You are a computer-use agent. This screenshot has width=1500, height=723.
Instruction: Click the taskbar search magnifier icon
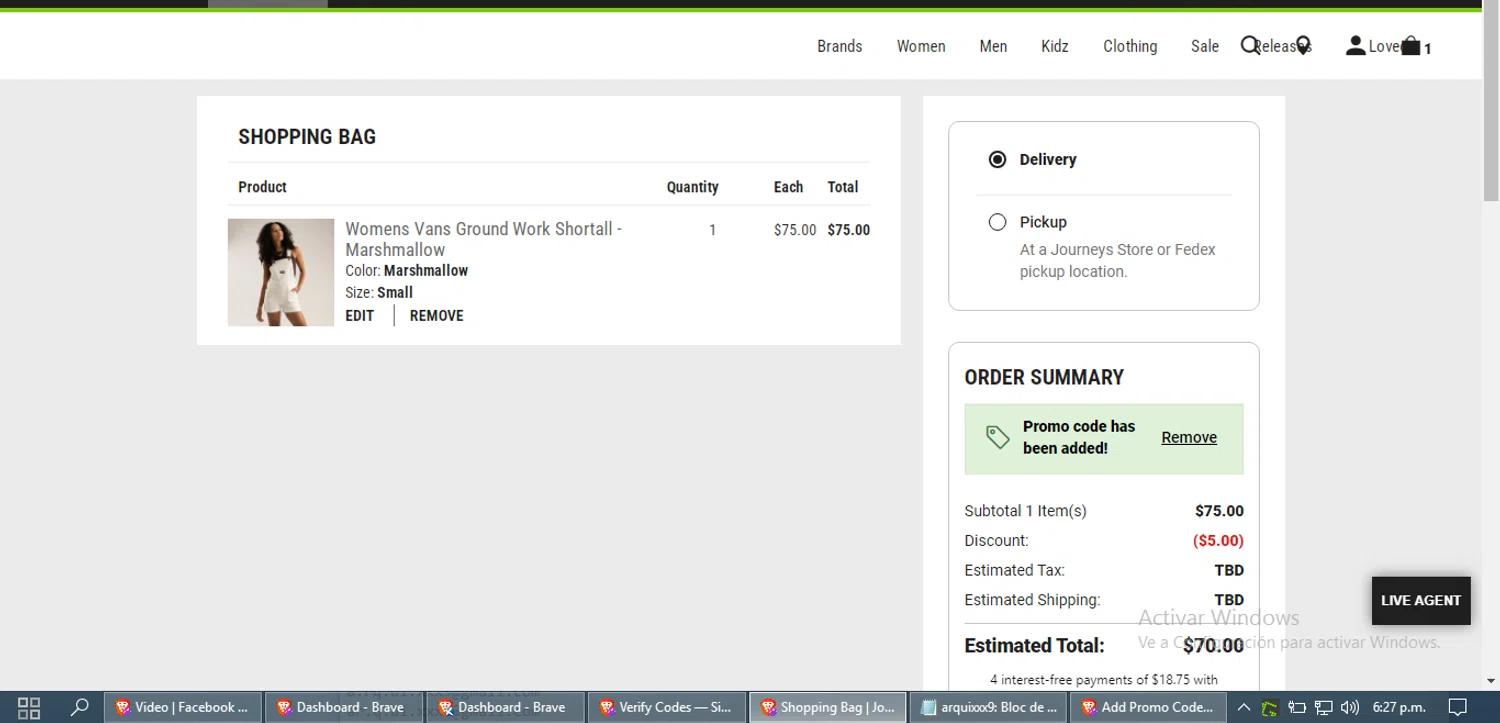(x=79, y=707)
